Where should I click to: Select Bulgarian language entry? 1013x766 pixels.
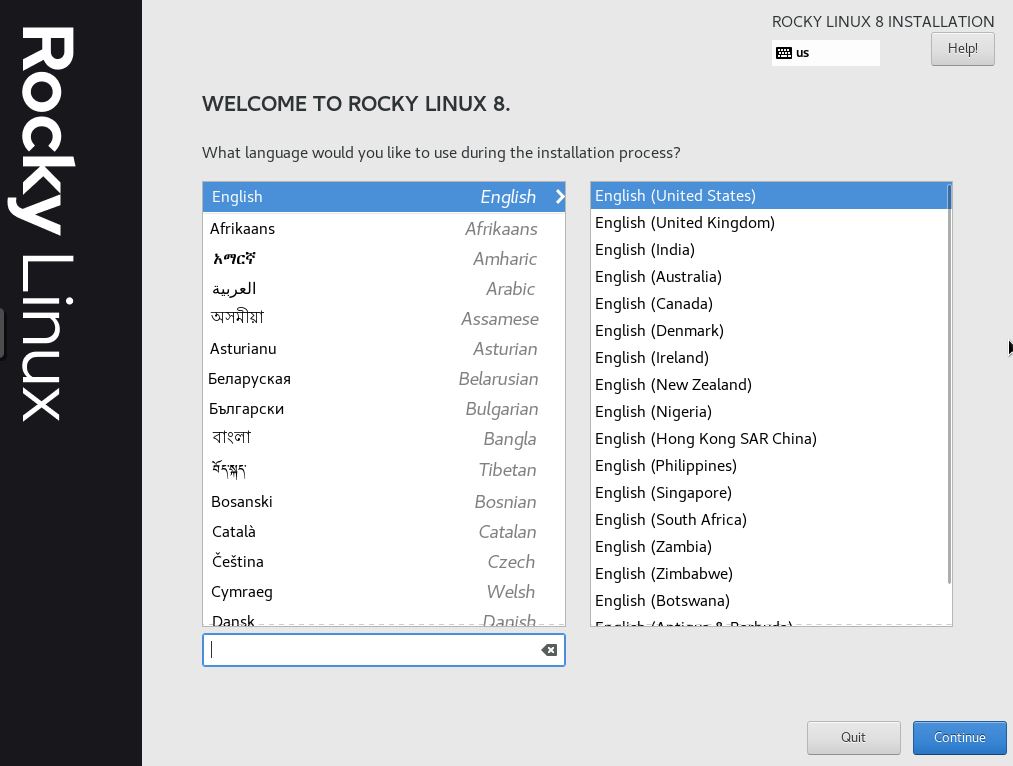click(383, 409)
